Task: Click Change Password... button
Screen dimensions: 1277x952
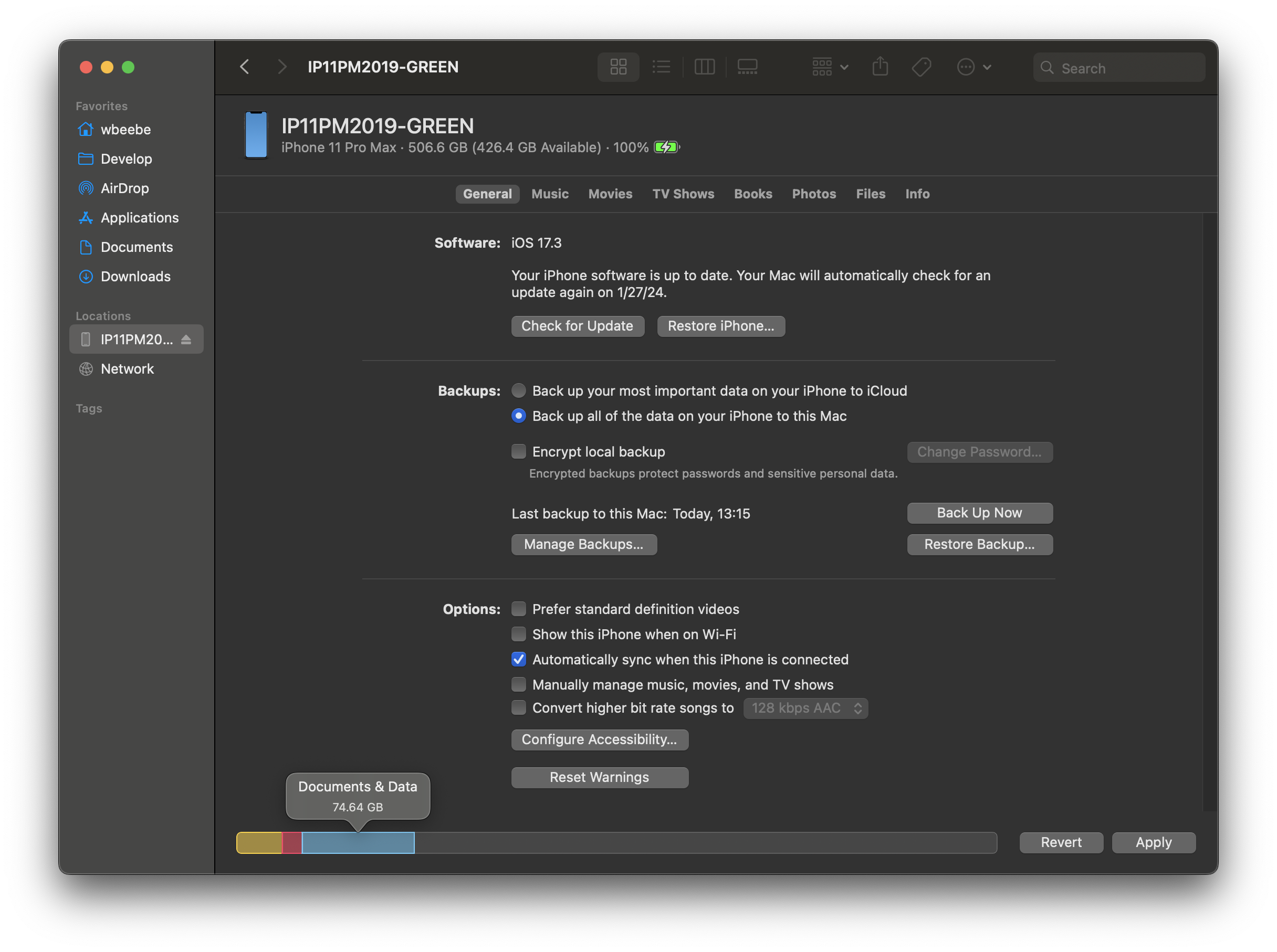Action: coord(979,452)
